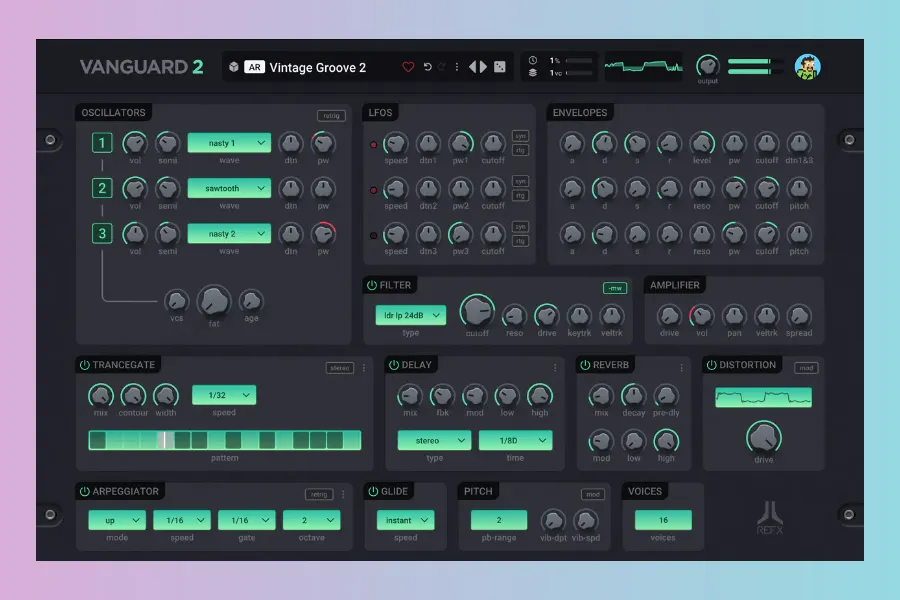
Task: Go to next preset with right arrow
Action: coord(484,68)
